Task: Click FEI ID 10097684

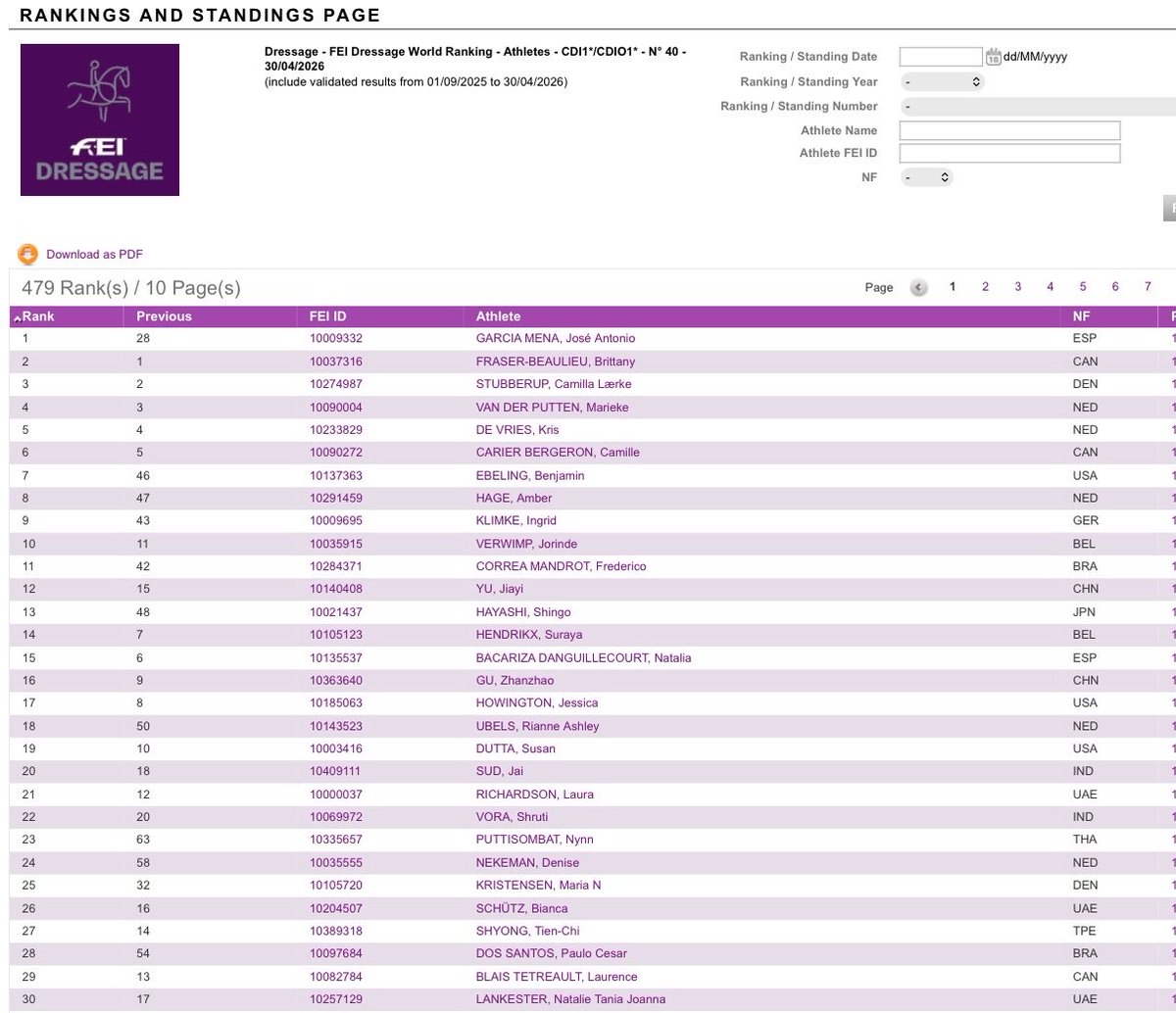Action: click(x=336, y=954)
